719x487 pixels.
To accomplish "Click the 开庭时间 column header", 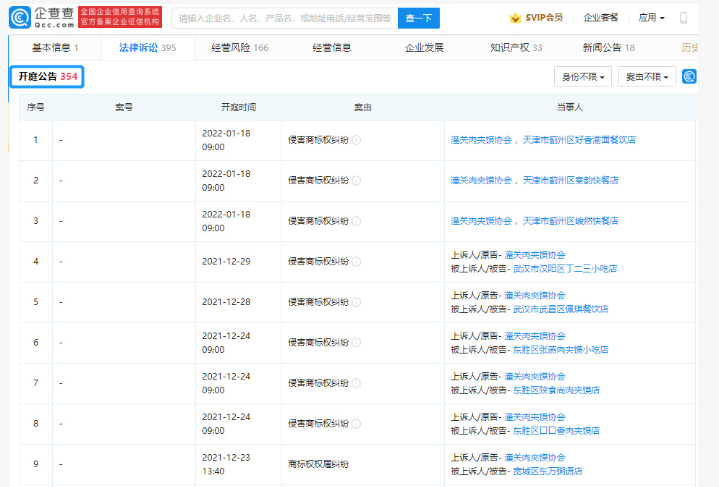I will (x=238, y=107).
